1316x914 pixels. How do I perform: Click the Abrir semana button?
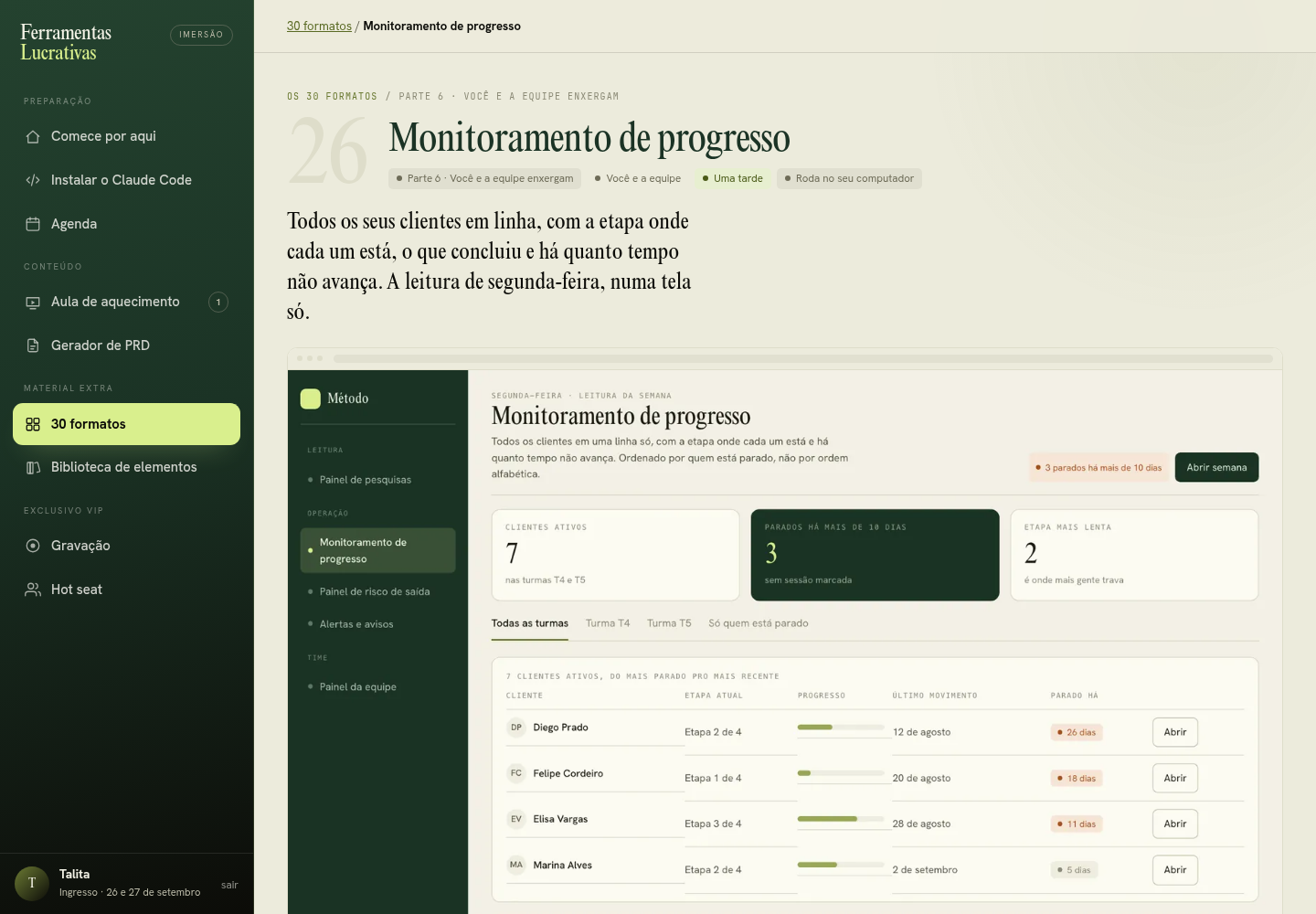(1216, 467)
